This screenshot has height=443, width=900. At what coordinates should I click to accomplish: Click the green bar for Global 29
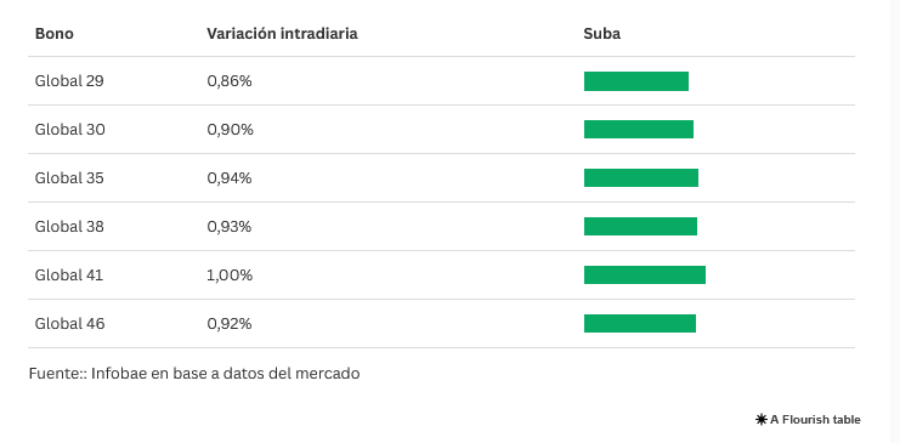[x=636, y=81]
